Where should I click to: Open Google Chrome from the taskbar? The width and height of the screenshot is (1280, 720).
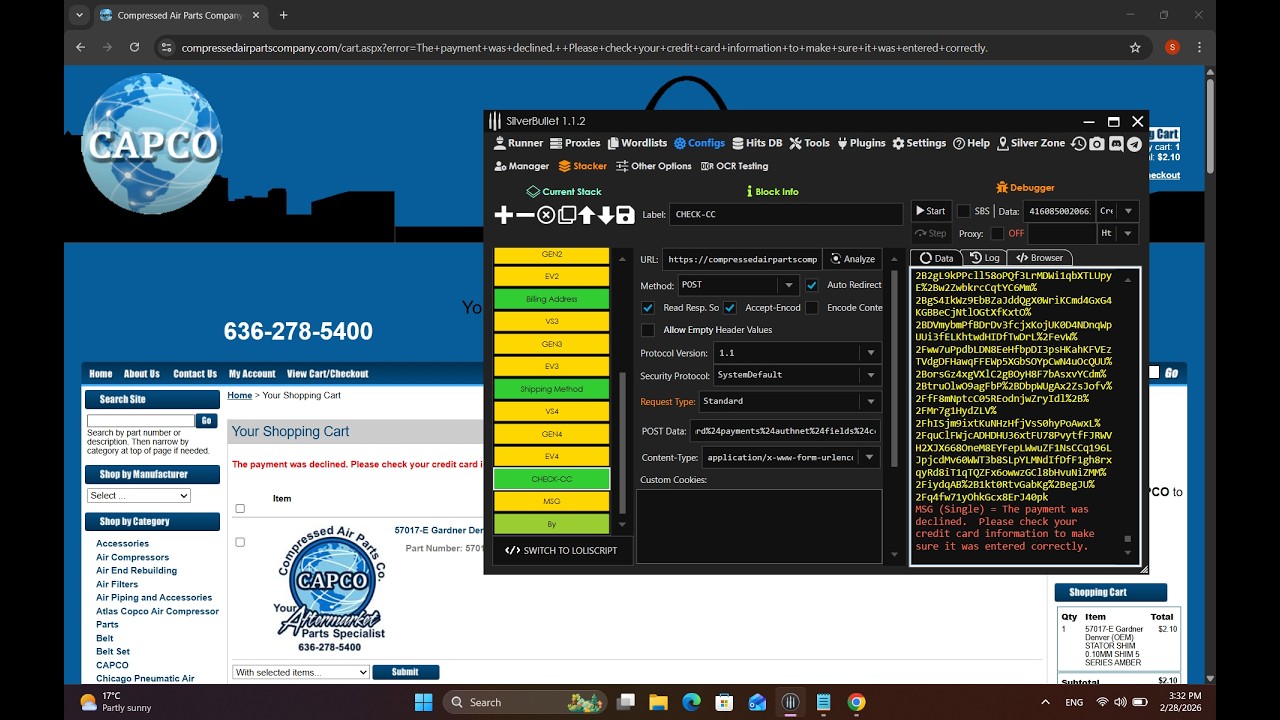856,702
